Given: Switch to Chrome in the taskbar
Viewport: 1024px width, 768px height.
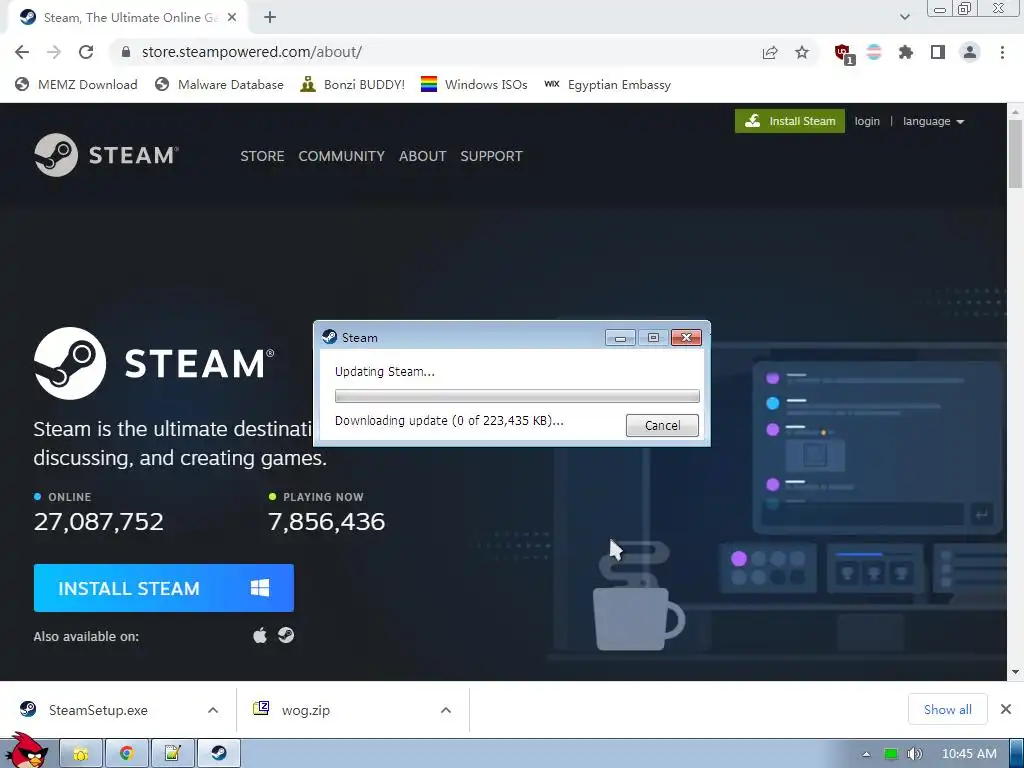Looking at the screenshot, I should [x=127, y=754].
